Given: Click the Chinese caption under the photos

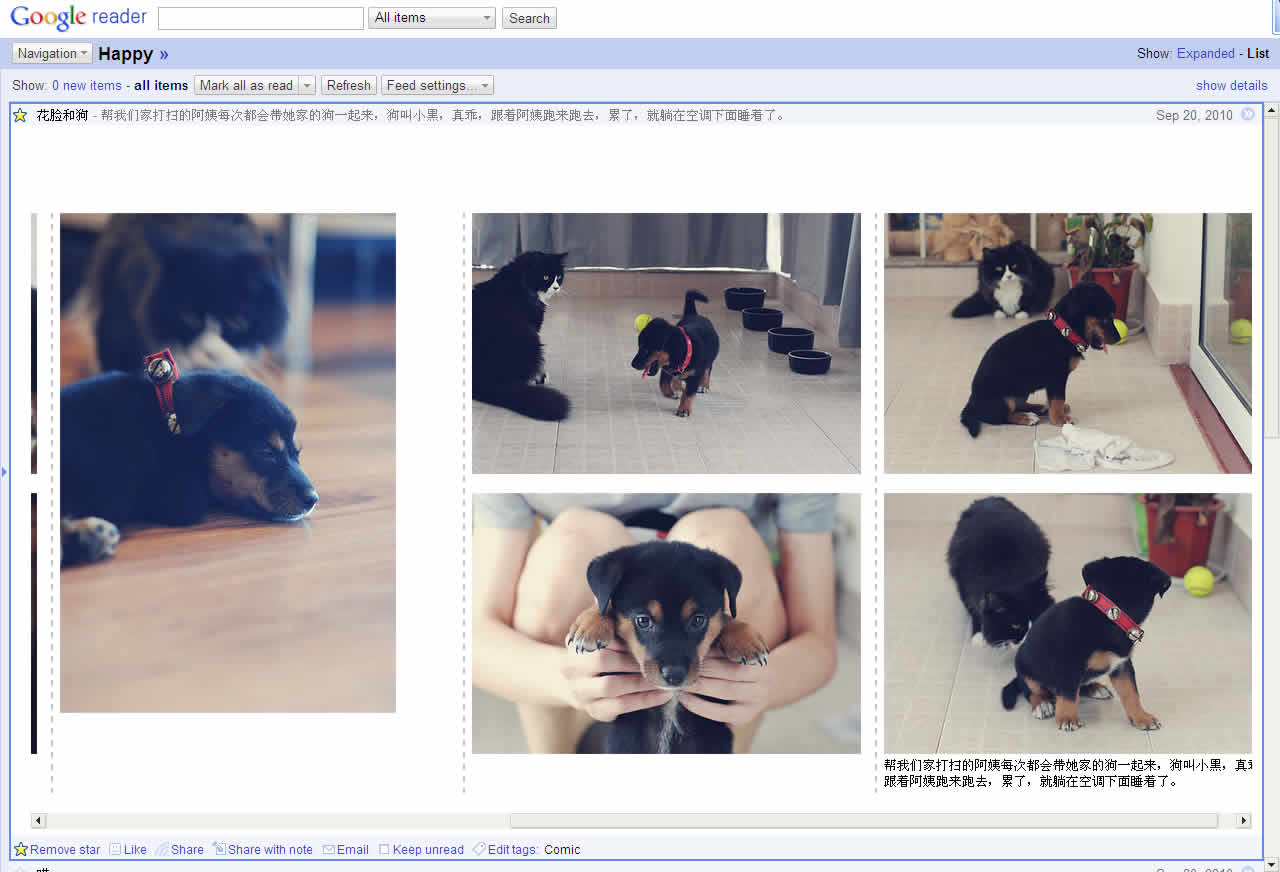Looking at the screenshot, I should [1068, 773].
